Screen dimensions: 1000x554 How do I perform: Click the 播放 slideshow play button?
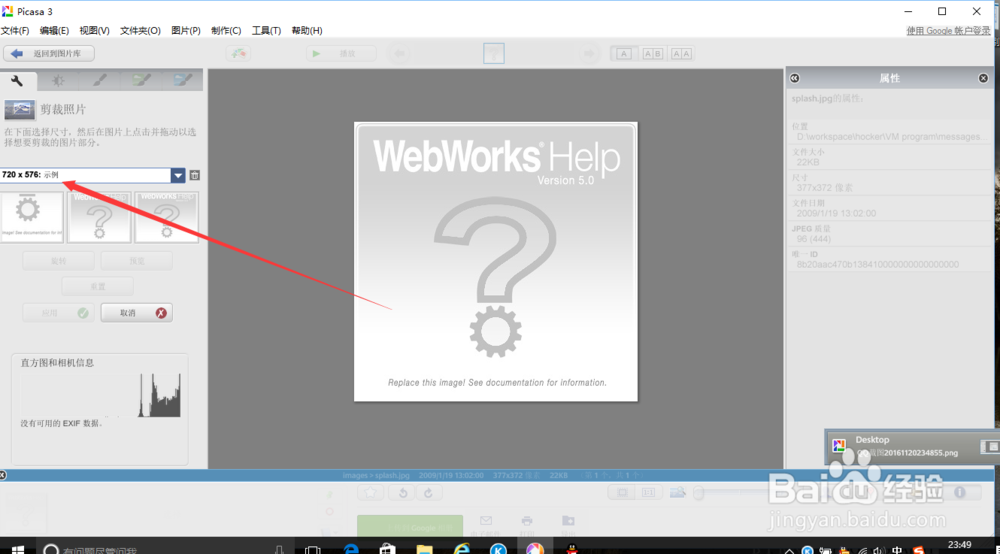tap(341, 54)
